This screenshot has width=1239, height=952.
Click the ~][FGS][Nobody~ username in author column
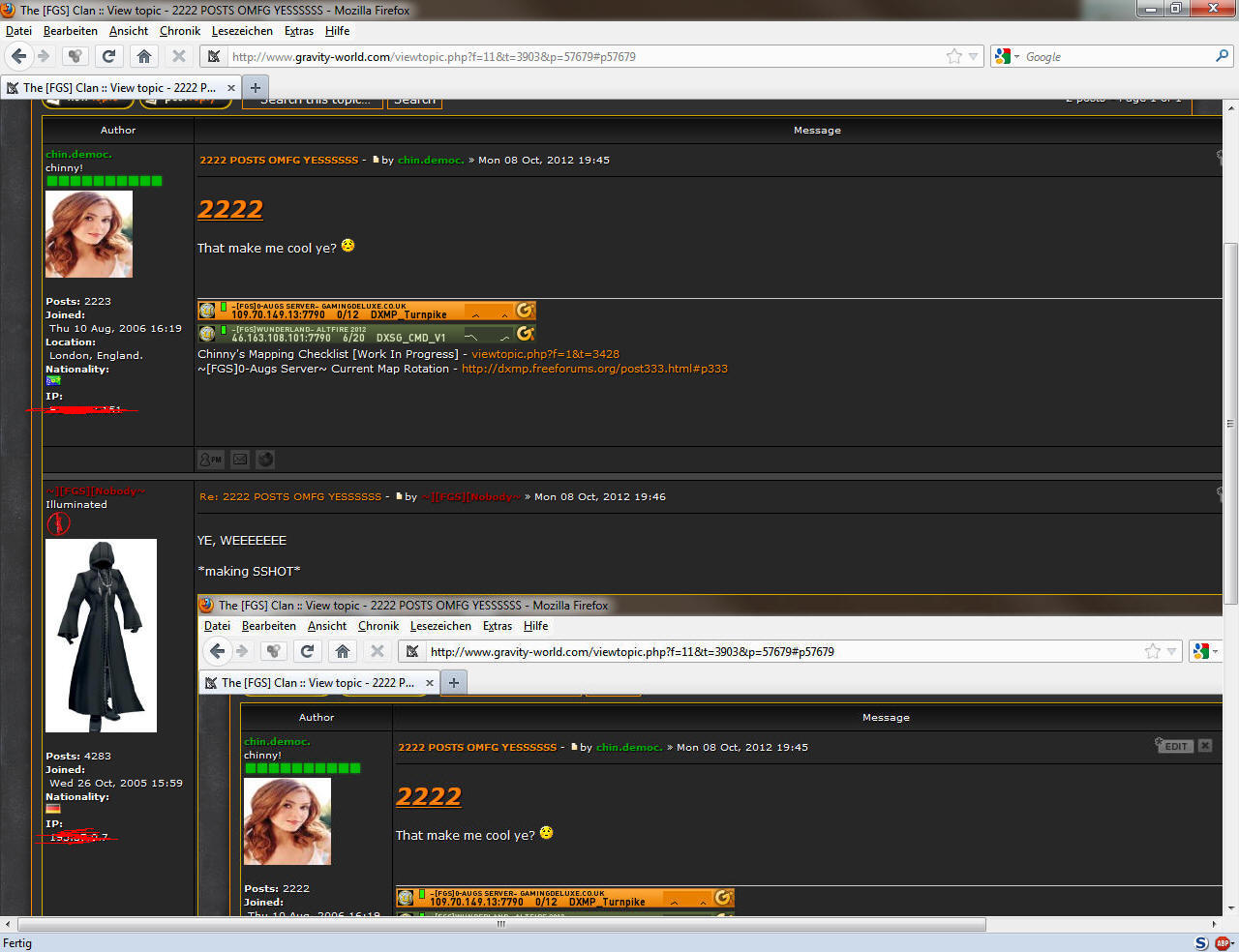(96, 491)
